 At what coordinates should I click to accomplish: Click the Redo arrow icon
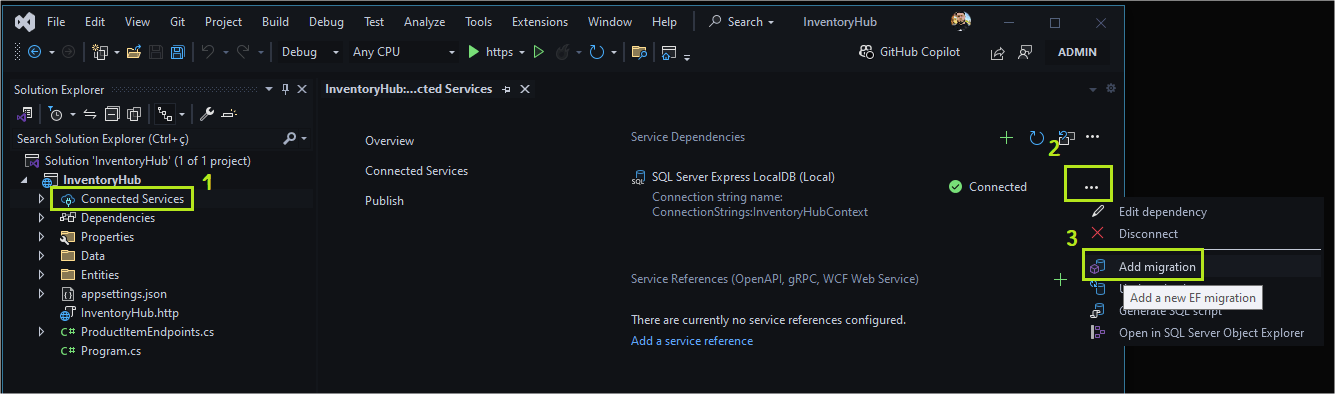click(244, 52)
